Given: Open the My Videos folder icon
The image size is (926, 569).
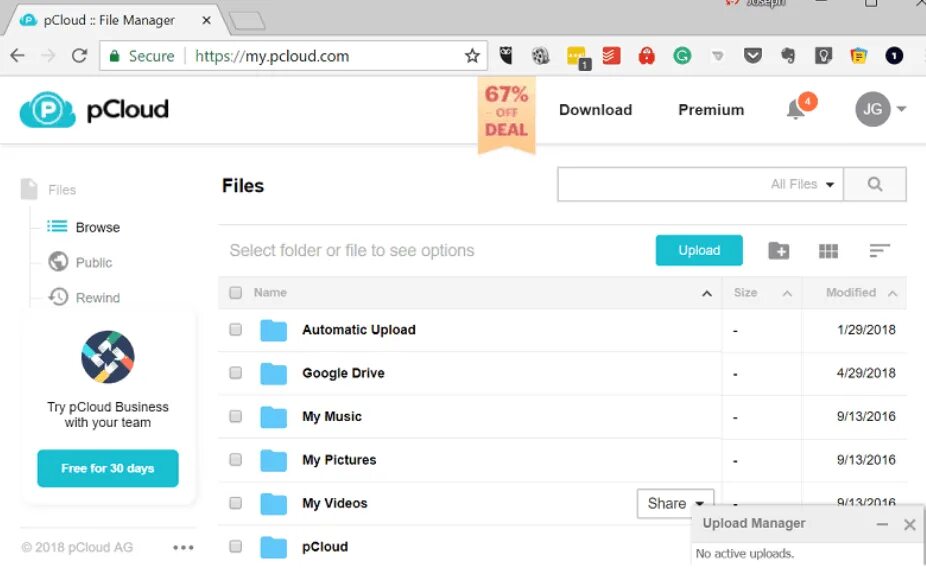Looking at the screenshot, I should tap(273, 503).
